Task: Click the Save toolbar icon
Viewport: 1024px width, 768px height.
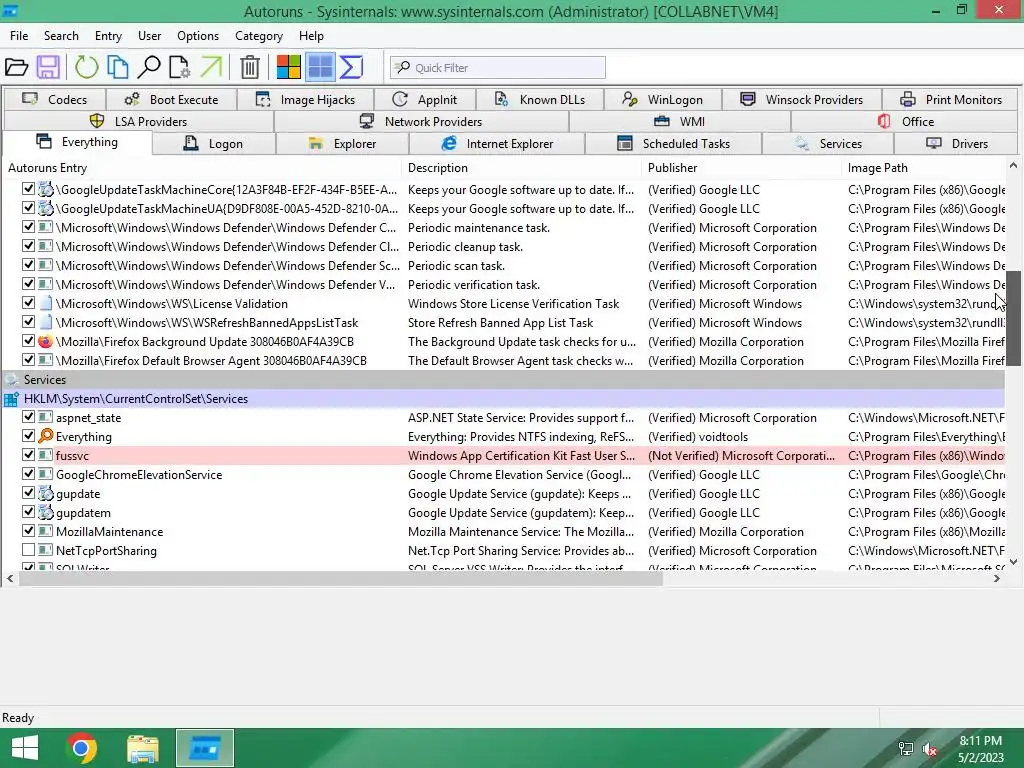Action: tap(48, 67)
